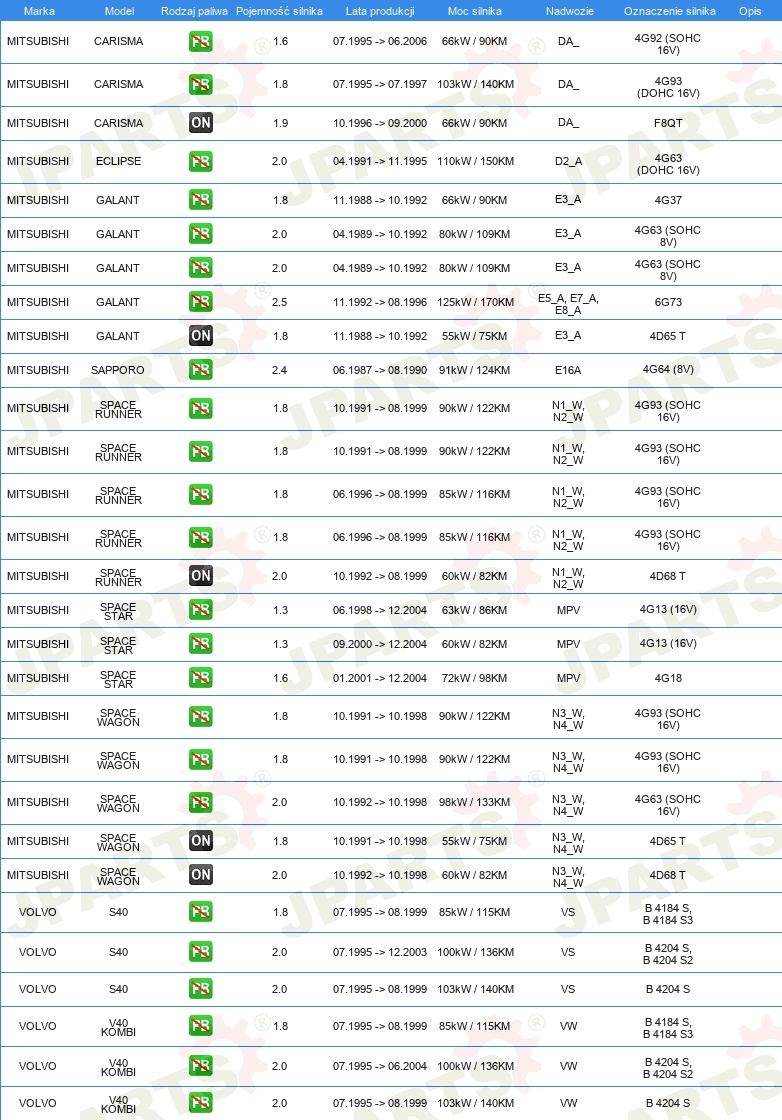Click the Moc silnika column header

click(x=474, y=11)
